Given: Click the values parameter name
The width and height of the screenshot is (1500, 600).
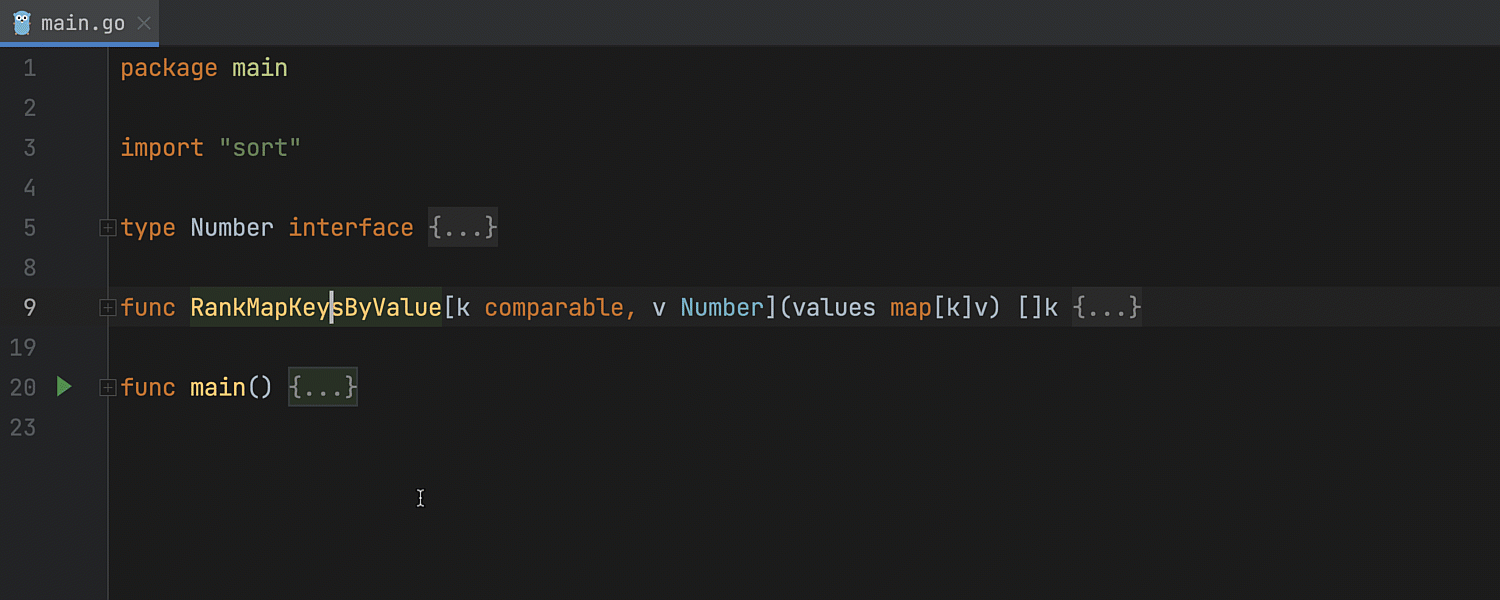Looking at the screenshot, I should point(833,308).
